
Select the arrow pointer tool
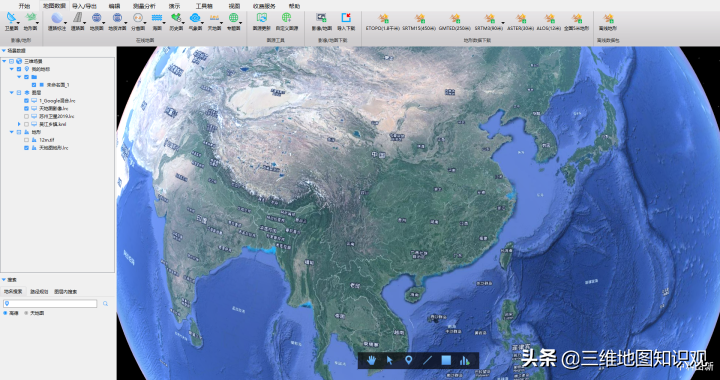(x=390, y=360)
